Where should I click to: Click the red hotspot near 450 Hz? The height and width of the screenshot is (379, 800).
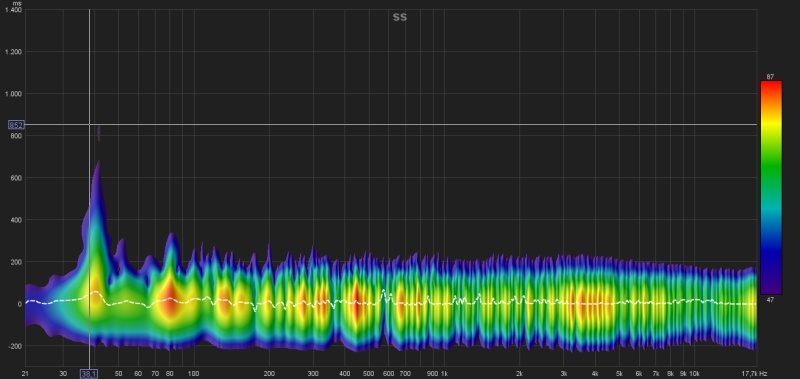click(x=357, y=305)
